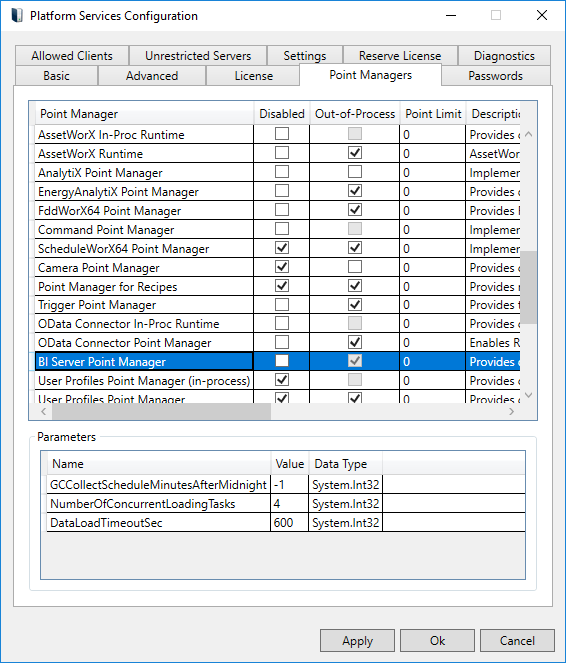Uncheck Disabled for User Profiles Point Manager (in-process)
Image resolution: width=566 pixels, height=663 pixels.
tap(282, 380)
